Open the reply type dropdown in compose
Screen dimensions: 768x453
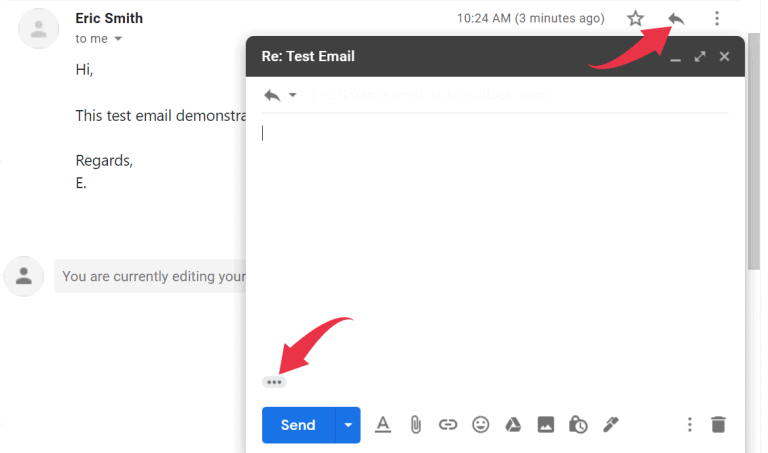coord(281,95)
